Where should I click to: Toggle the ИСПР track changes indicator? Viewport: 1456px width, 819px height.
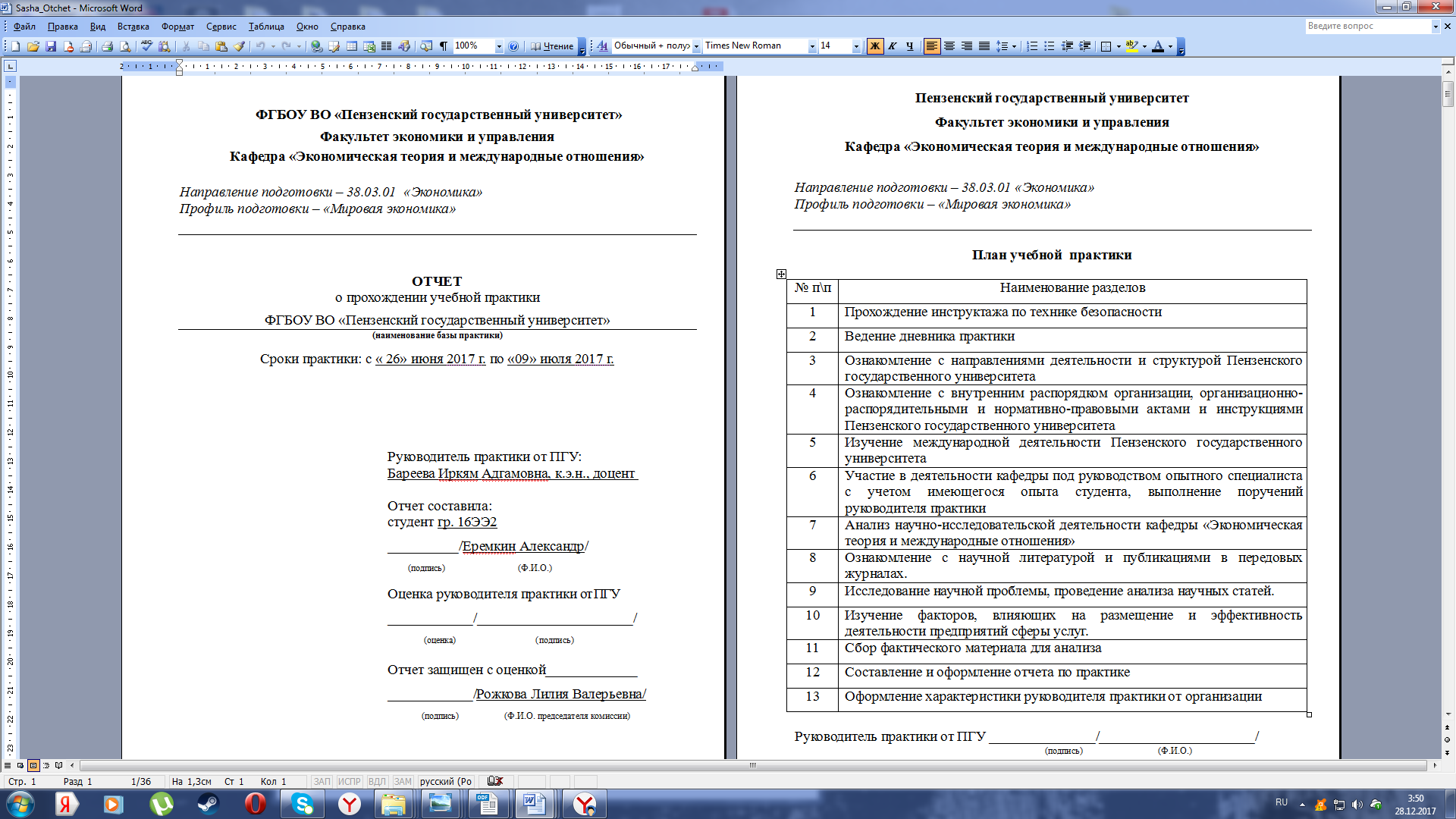pos(350,781)
